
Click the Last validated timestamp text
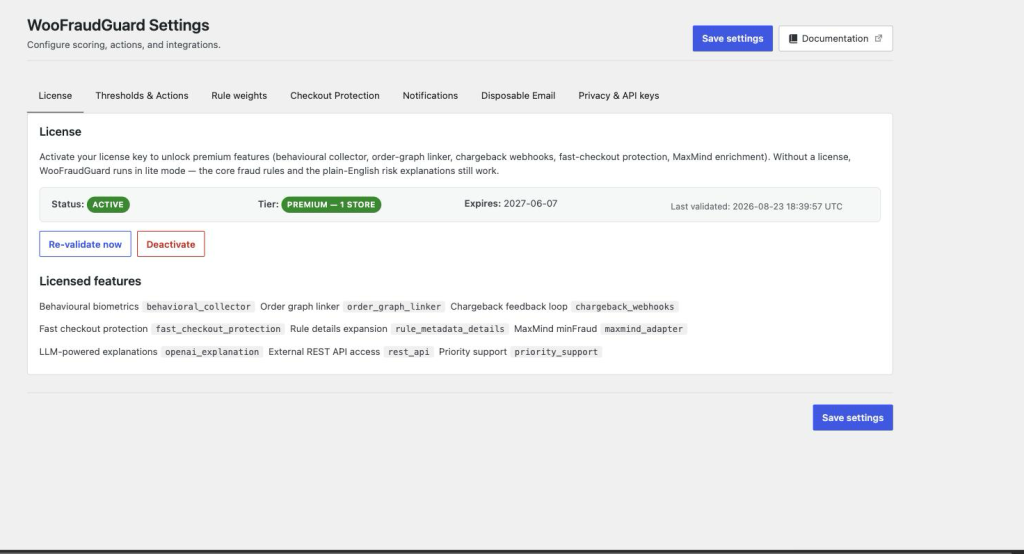[756, 206]
